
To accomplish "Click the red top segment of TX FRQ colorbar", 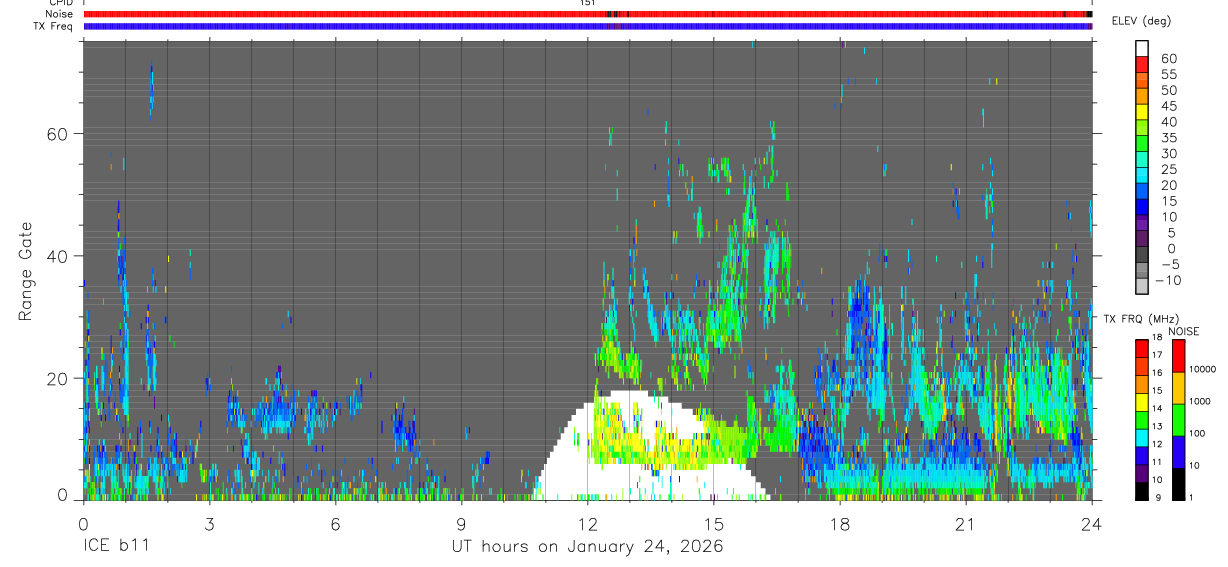I will tap(1142, 349).
